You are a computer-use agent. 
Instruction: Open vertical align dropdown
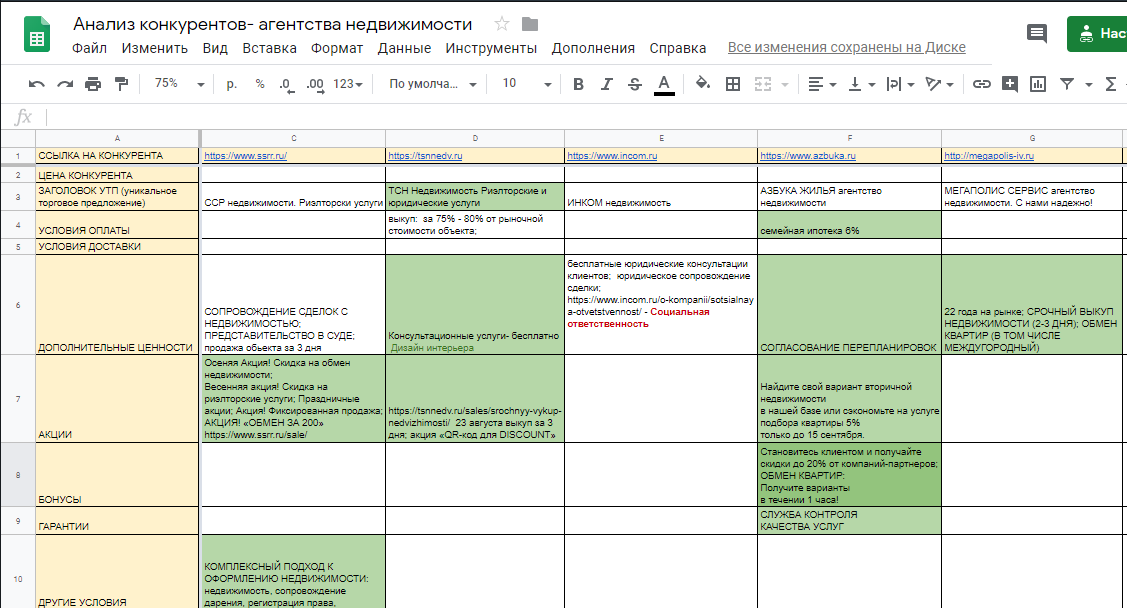point(861,84)
